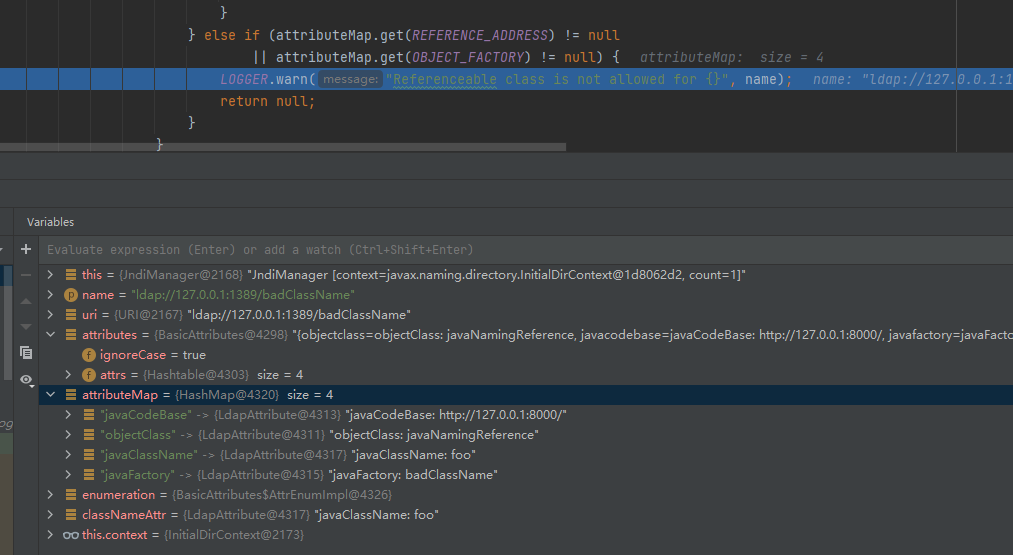Expand the "javaClassName" map entry
1013x555 pixels.
[x=68, y=455]
